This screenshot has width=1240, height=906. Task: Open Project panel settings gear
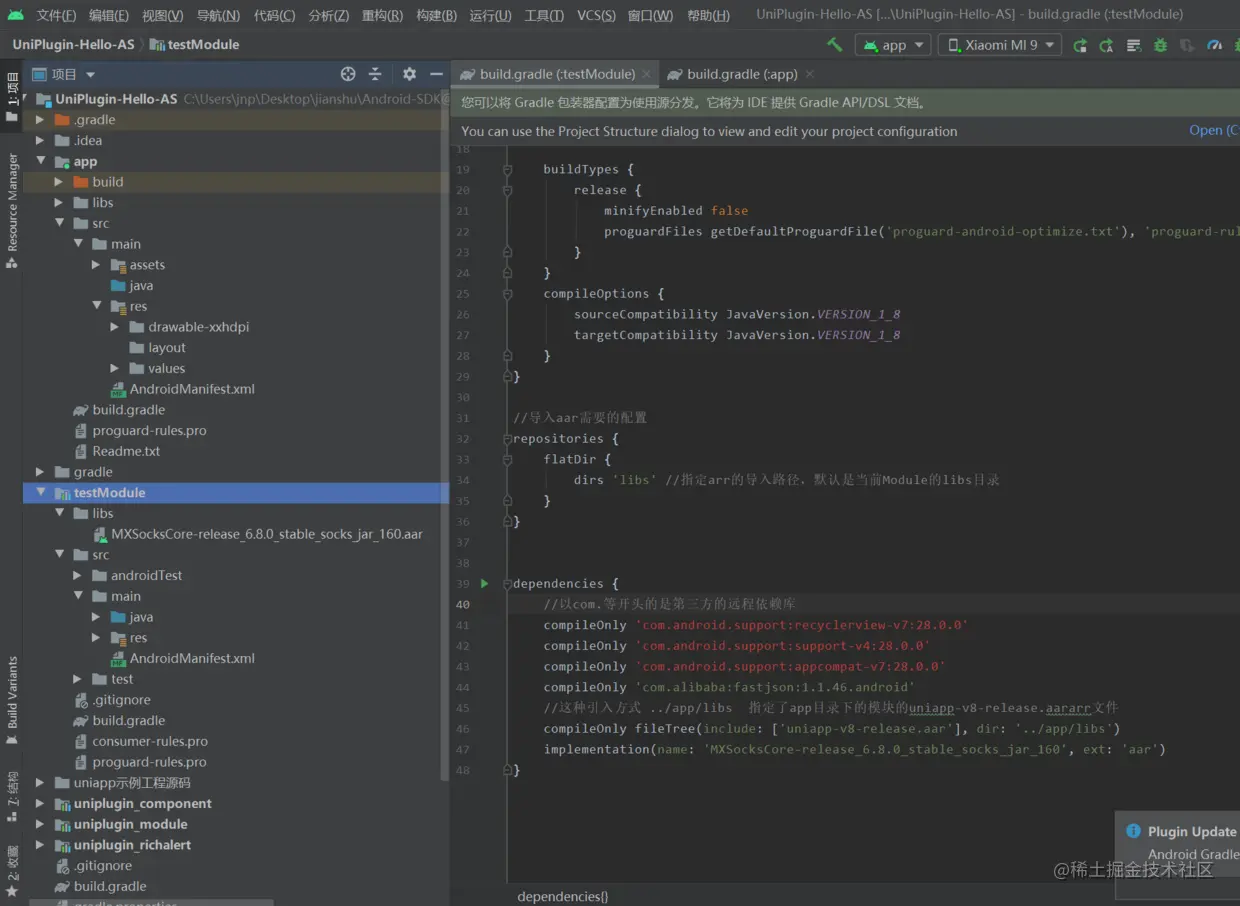click(409, 74)
